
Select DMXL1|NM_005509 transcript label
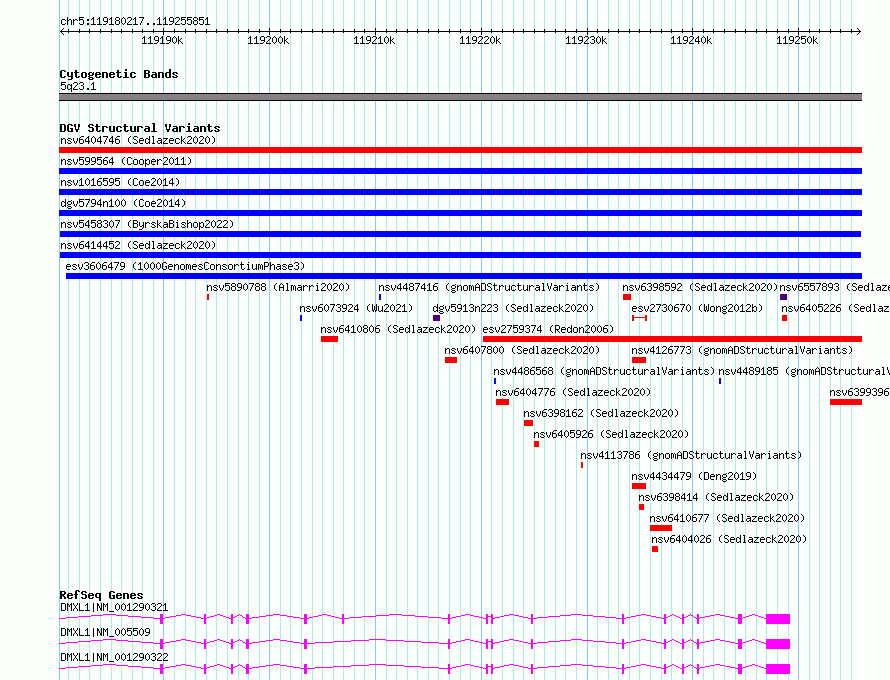pyautogui.click(x=105, y=632)
